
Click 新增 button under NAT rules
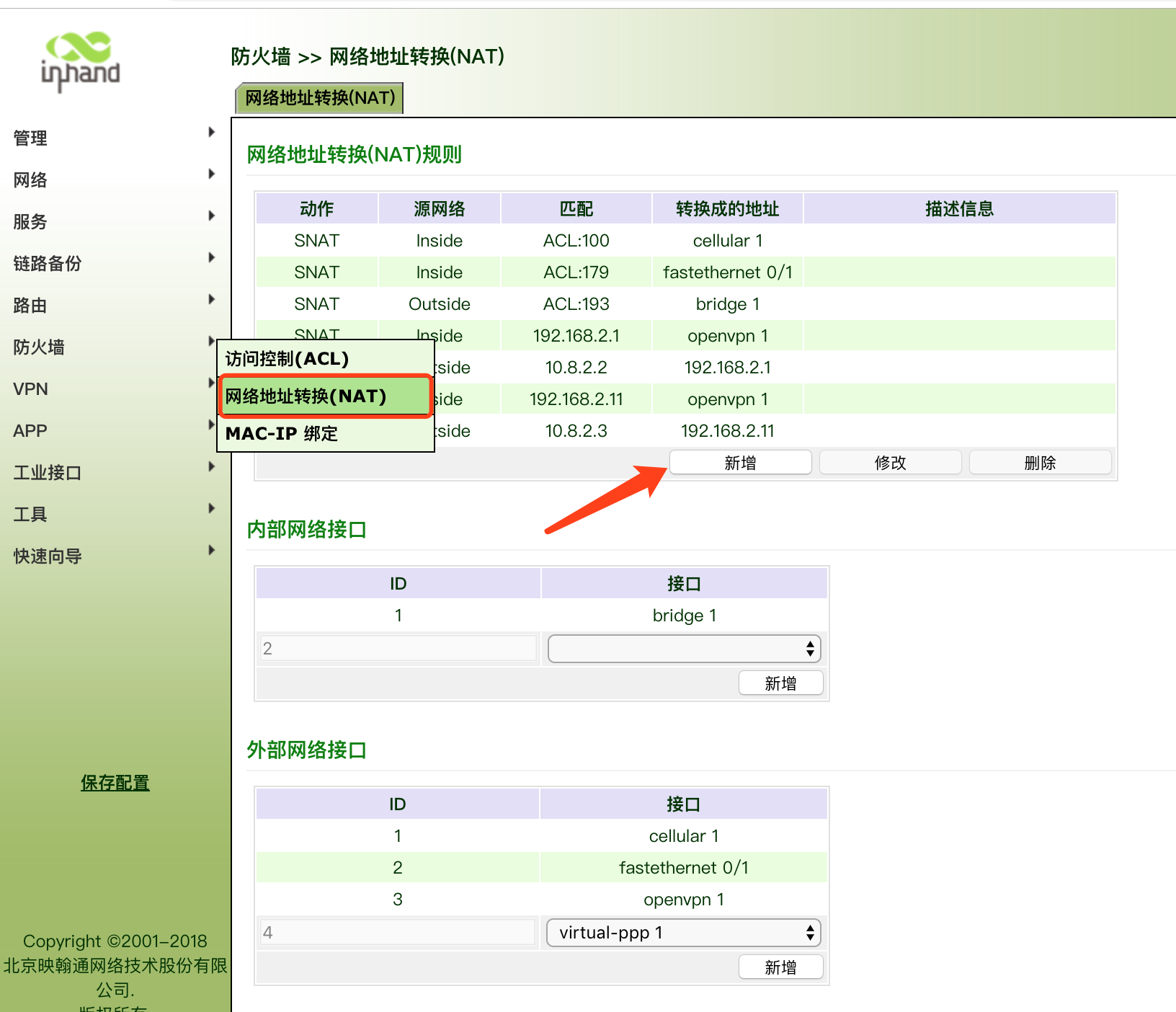[x=740, y=463]
